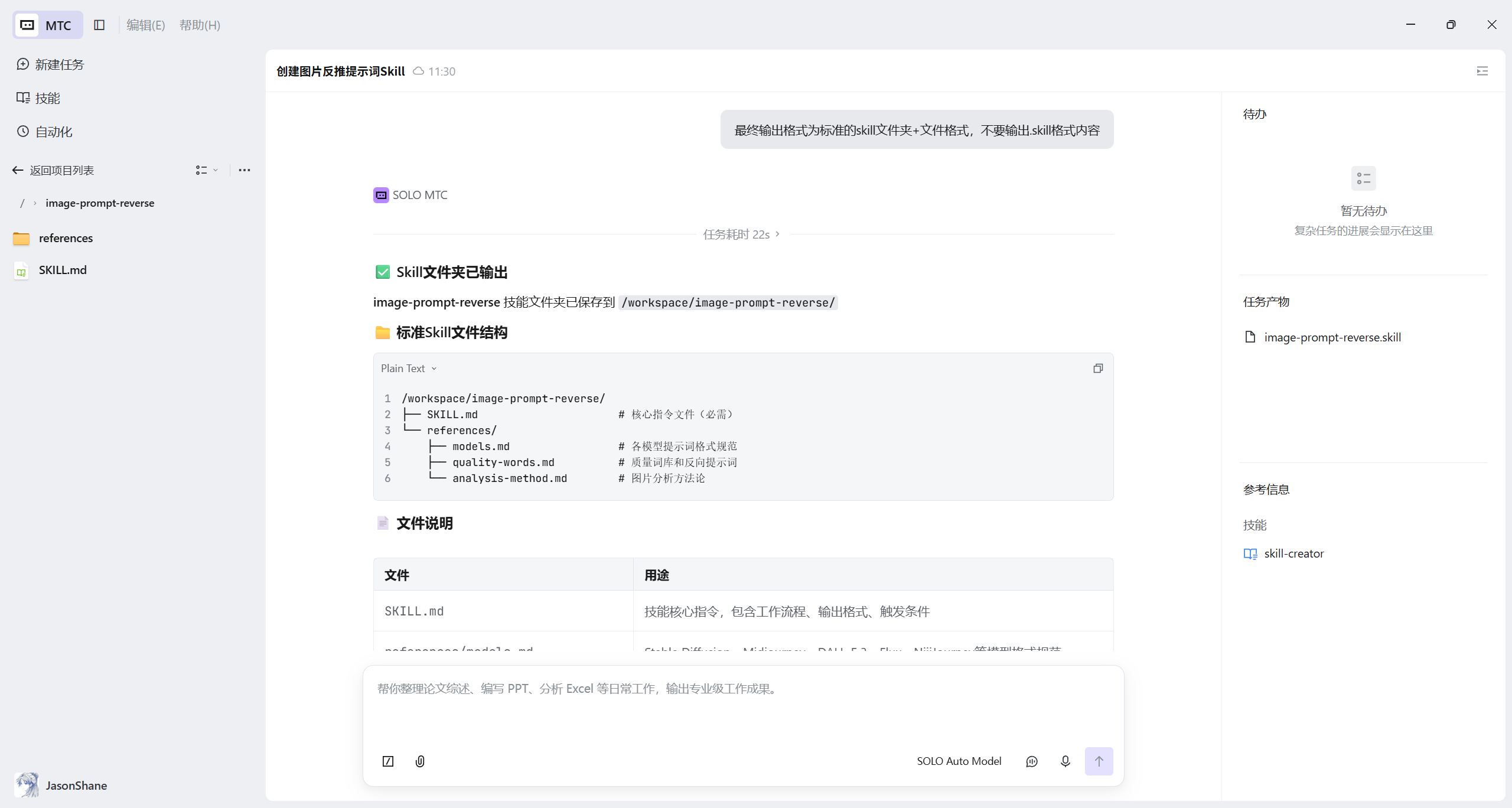Click the cloud sync status icon
The image size is (1512, 808).
(418, 71)
